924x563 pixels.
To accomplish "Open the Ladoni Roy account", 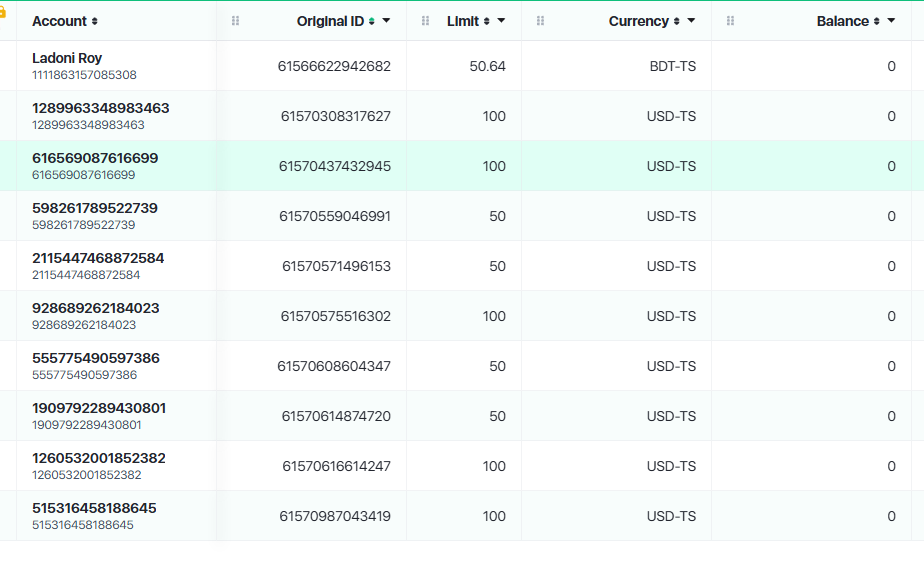I will click(67, 58).
